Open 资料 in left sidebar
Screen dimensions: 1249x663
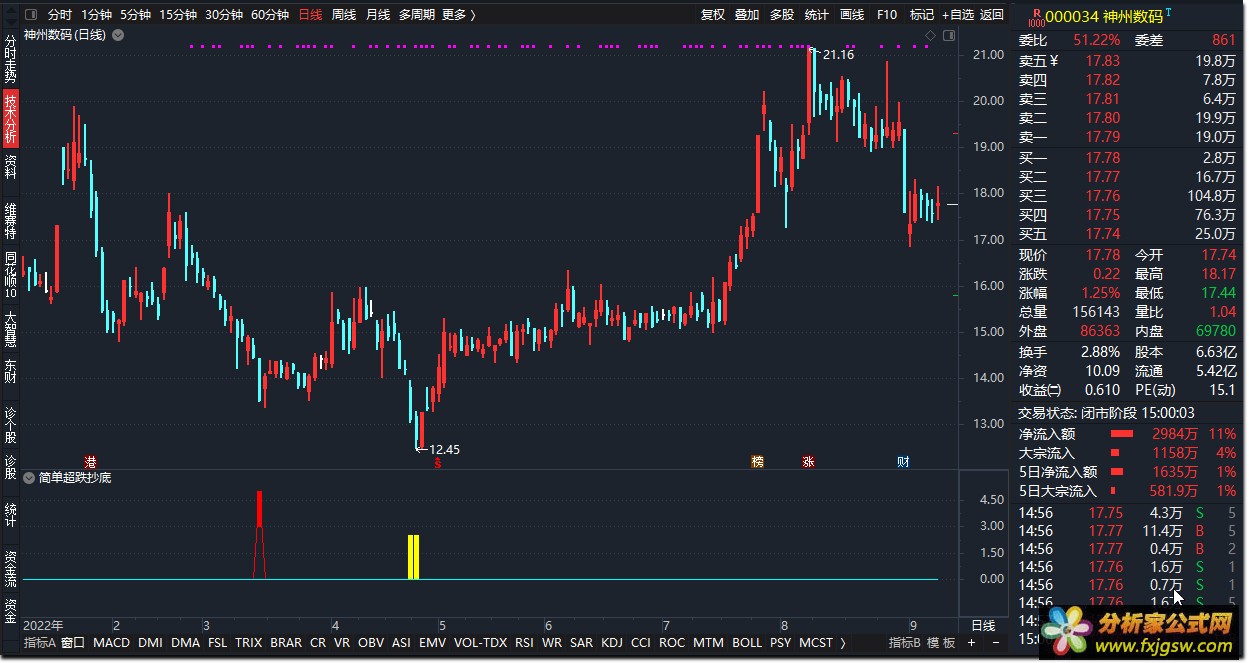10,166
